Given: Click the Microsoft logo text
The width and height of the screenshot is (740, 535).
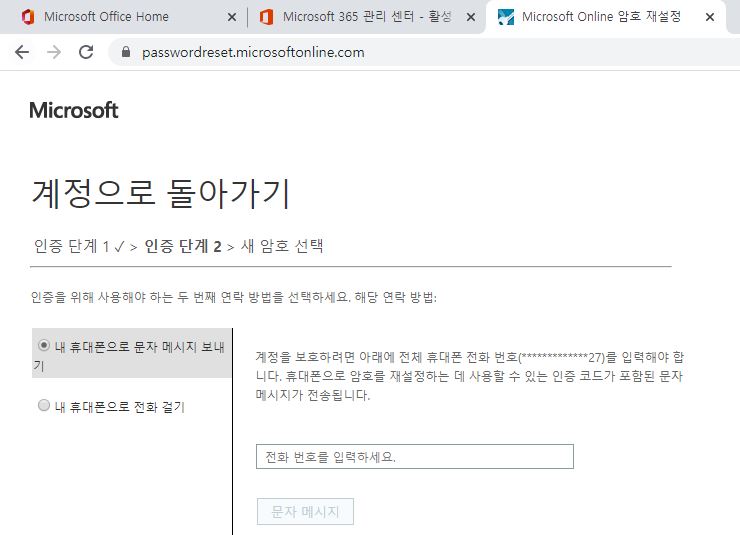Looking at the screenshot, I should click(74, 110).
